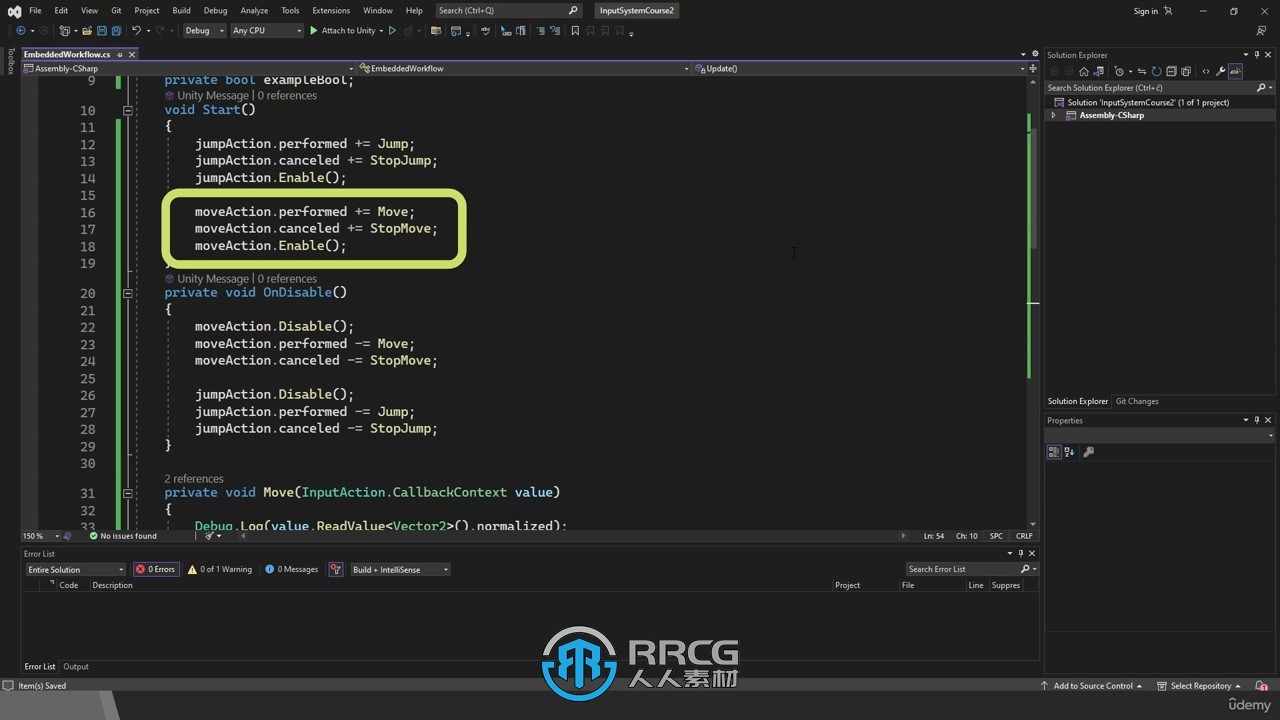Click the Description column header

click(x=112, y=585)
